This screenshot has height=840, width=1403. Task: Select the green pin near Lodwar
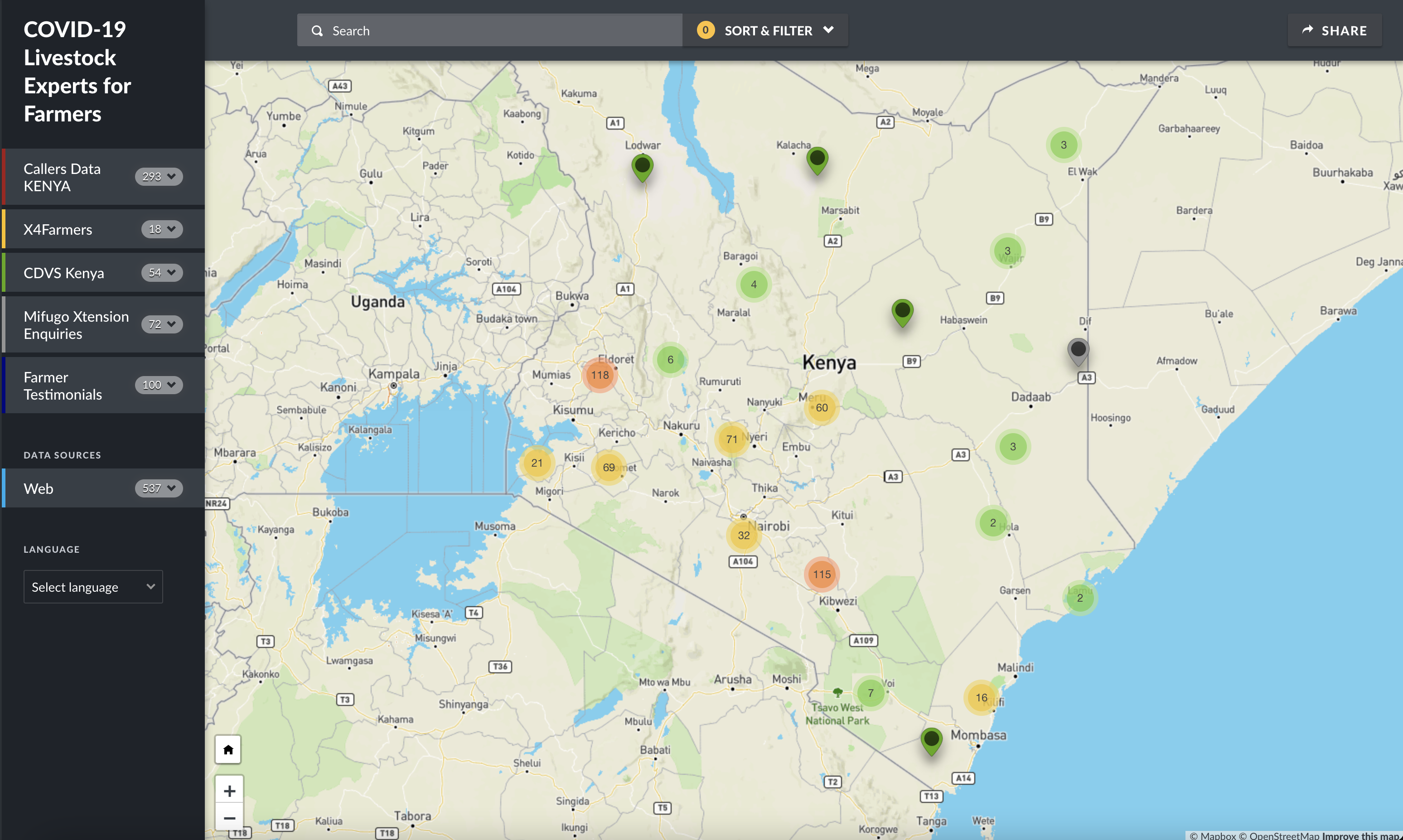tap(642, 168)
